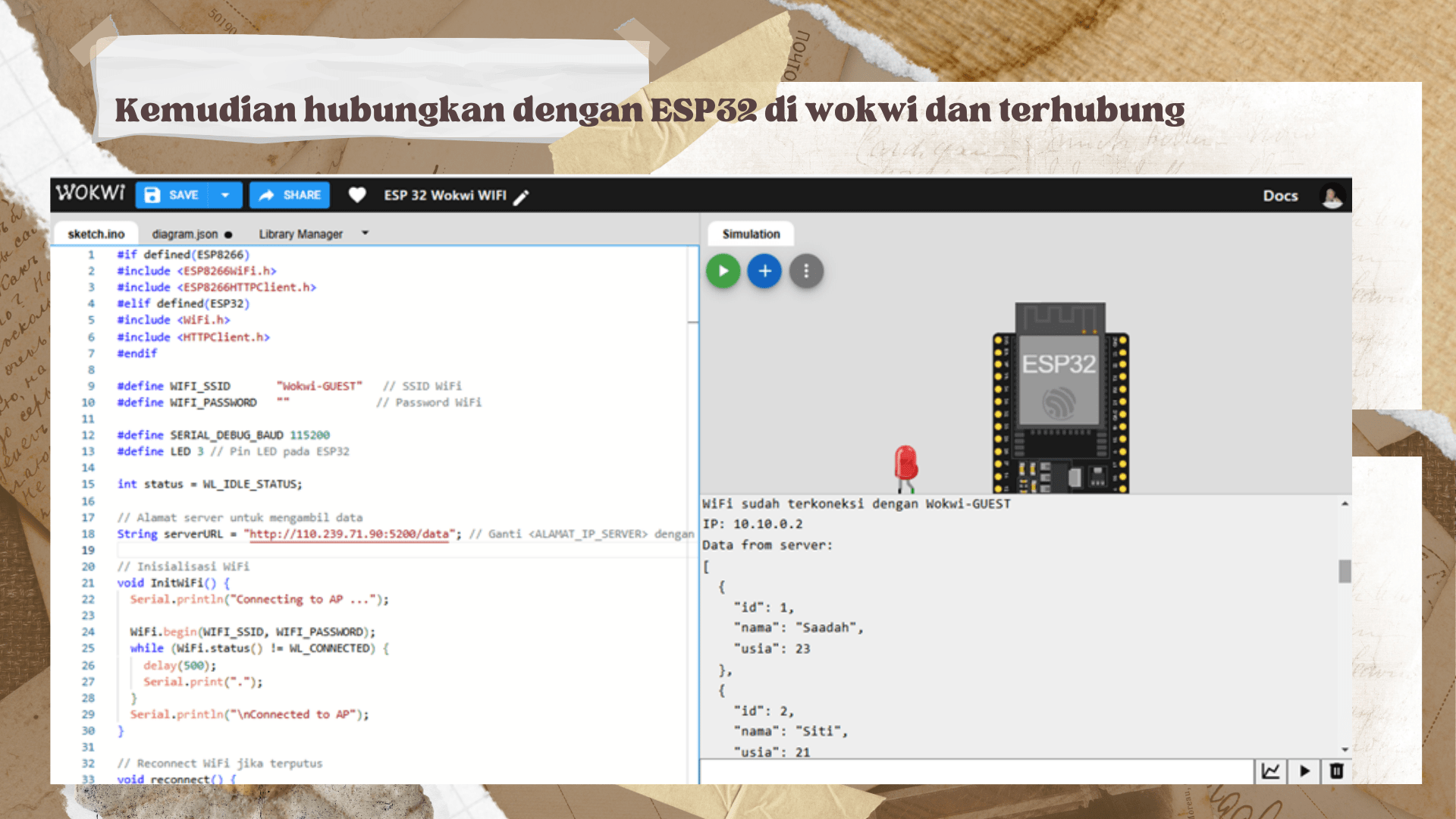This screenshot has width=1456, height=819.
Task: Switch to diagram.json tab
Action: [x=191, y=234]
